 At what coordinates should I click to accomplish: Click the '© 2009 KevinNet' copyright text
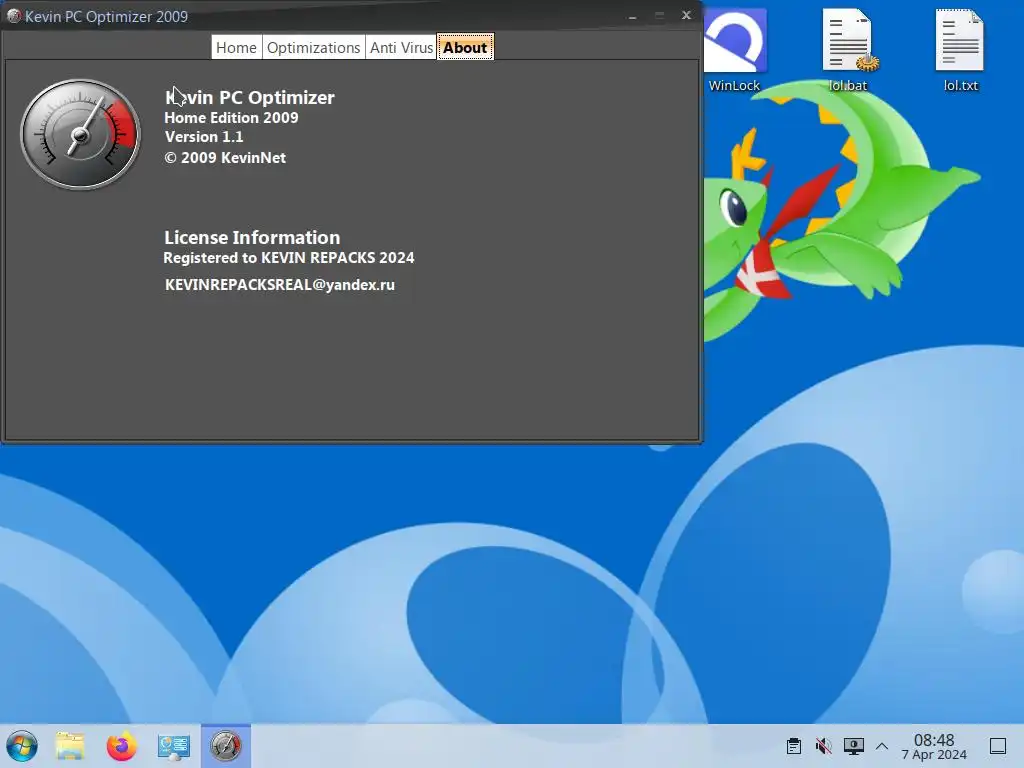tap(225, 158)
